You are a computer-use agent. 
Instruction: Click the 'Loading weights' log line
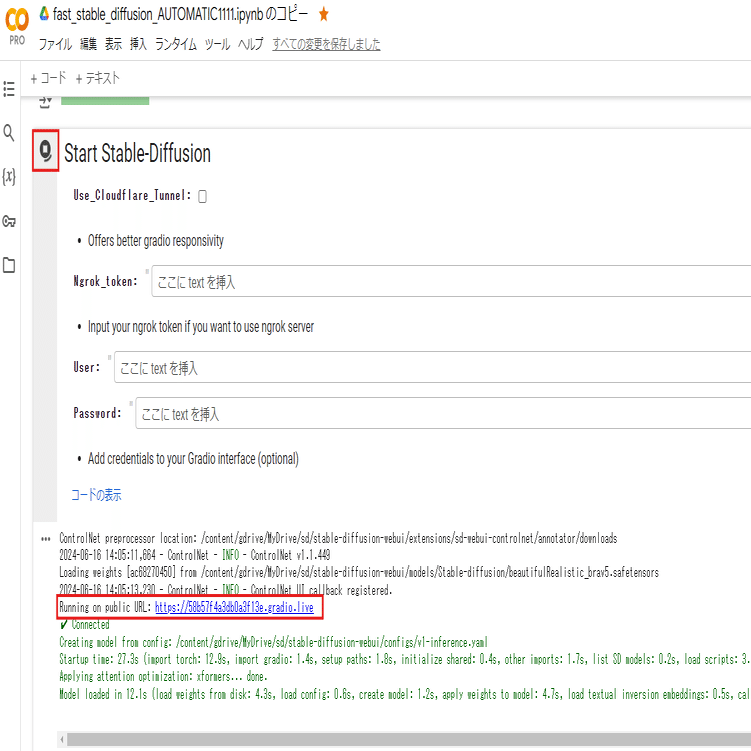[x=359, y=572]
